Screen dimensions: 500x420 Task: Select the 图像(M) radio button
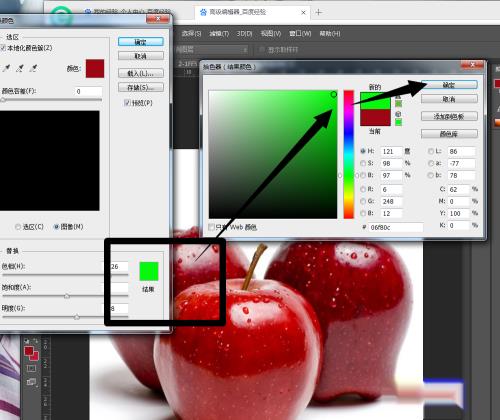point(56,227)
